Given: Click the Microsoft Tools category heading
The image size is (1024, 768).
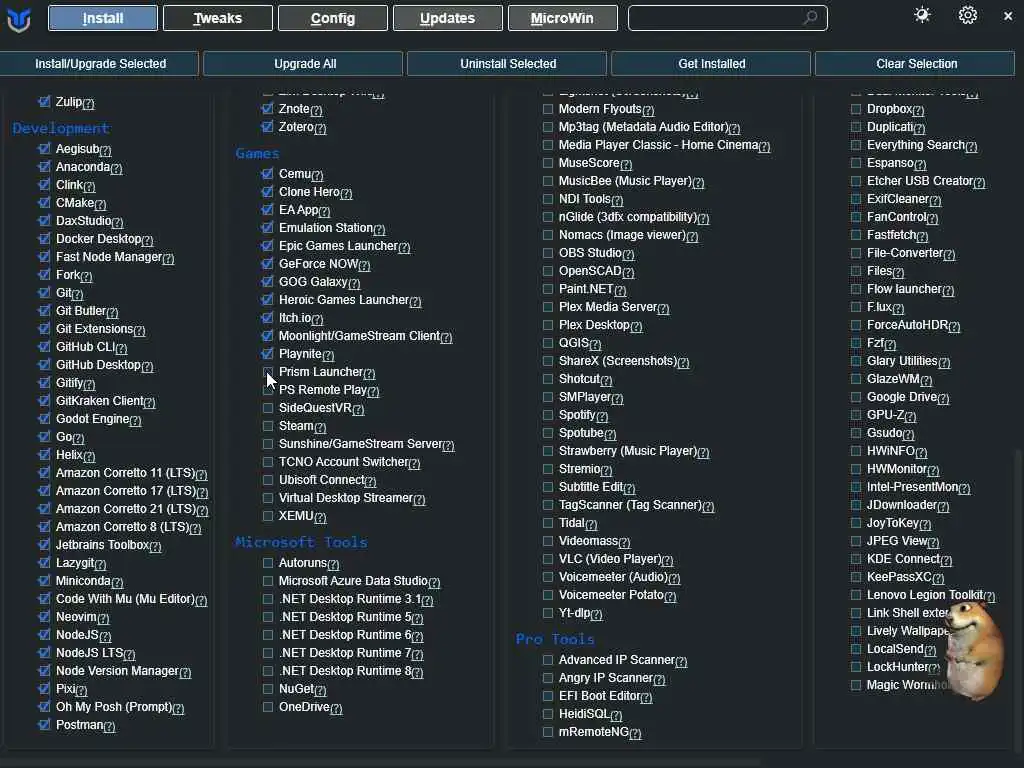Looking at the screenshot, I should [x=301, y=543].
